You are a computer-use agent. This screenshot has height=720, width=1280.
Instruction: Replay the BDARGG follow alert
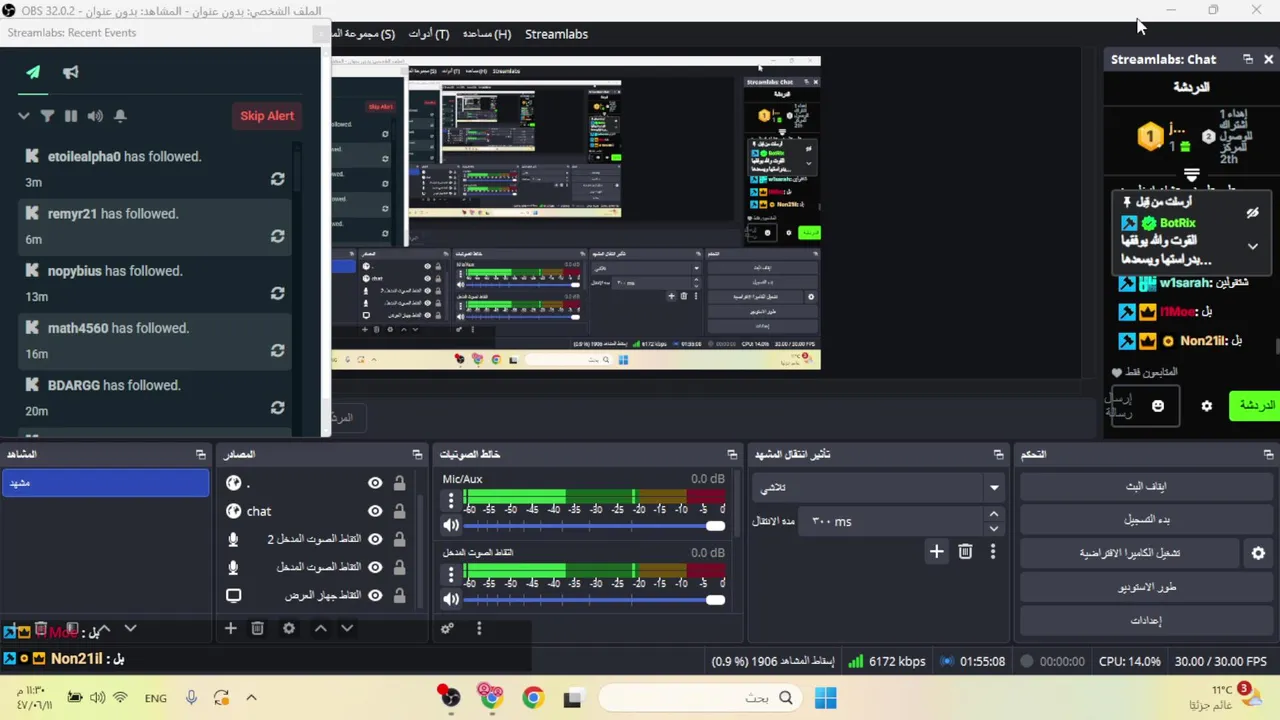tap(278, 407)
